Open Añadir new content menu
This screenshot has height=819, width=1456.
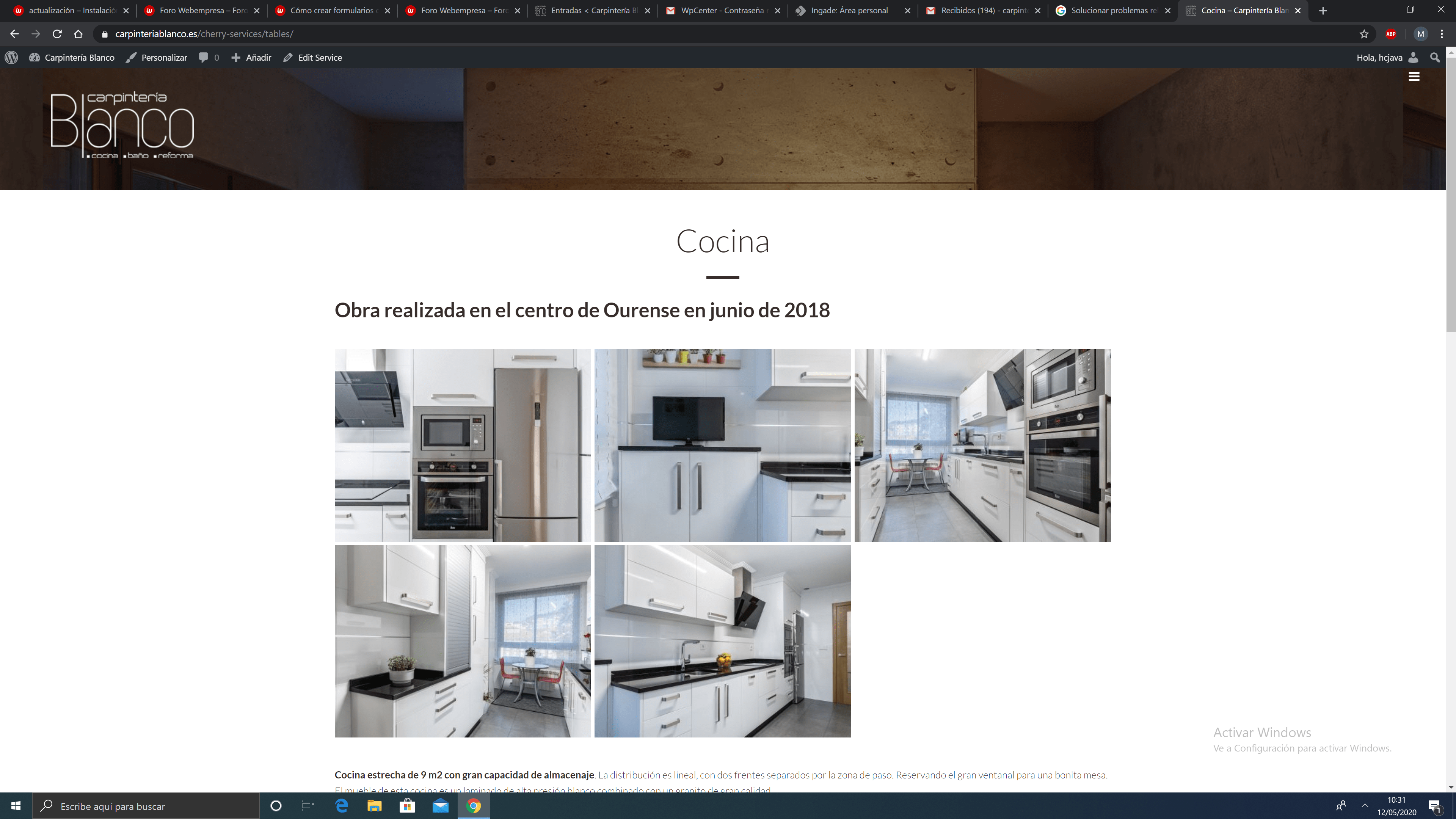[x=251, y=58]
